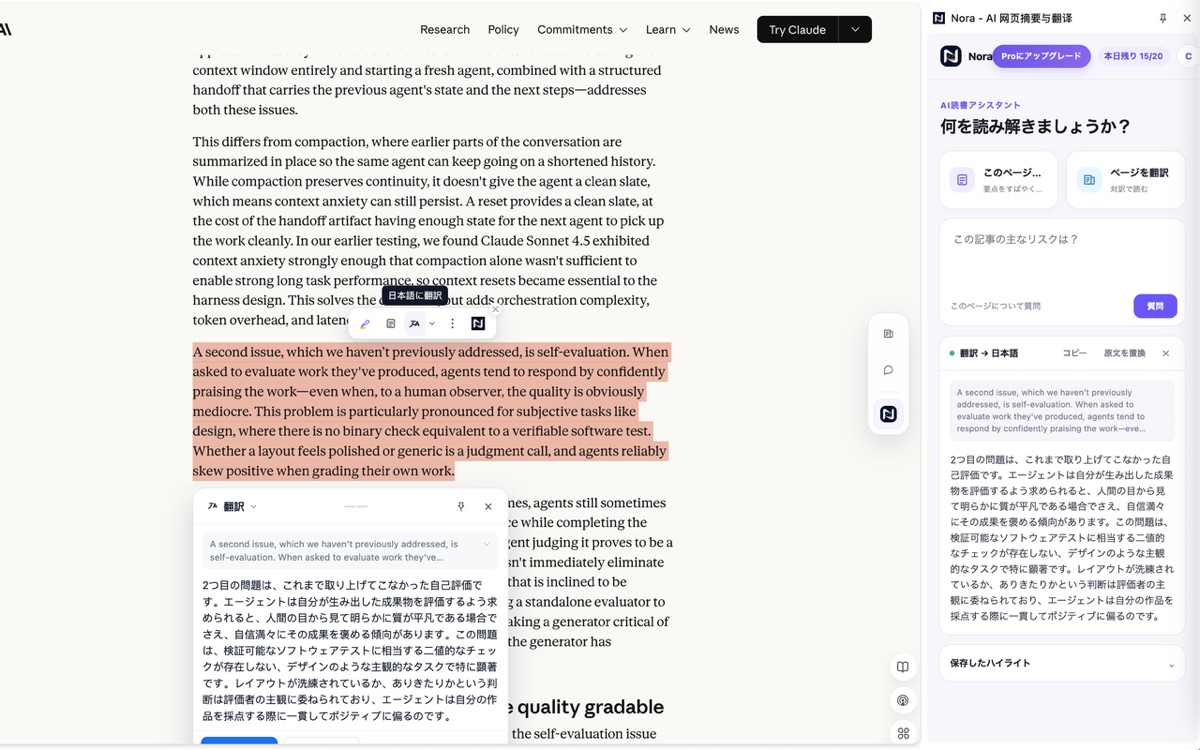Click Nora logo button in floating side widget
The width and height of the screenshot is (1200, 750).
(x=888, y=414)
